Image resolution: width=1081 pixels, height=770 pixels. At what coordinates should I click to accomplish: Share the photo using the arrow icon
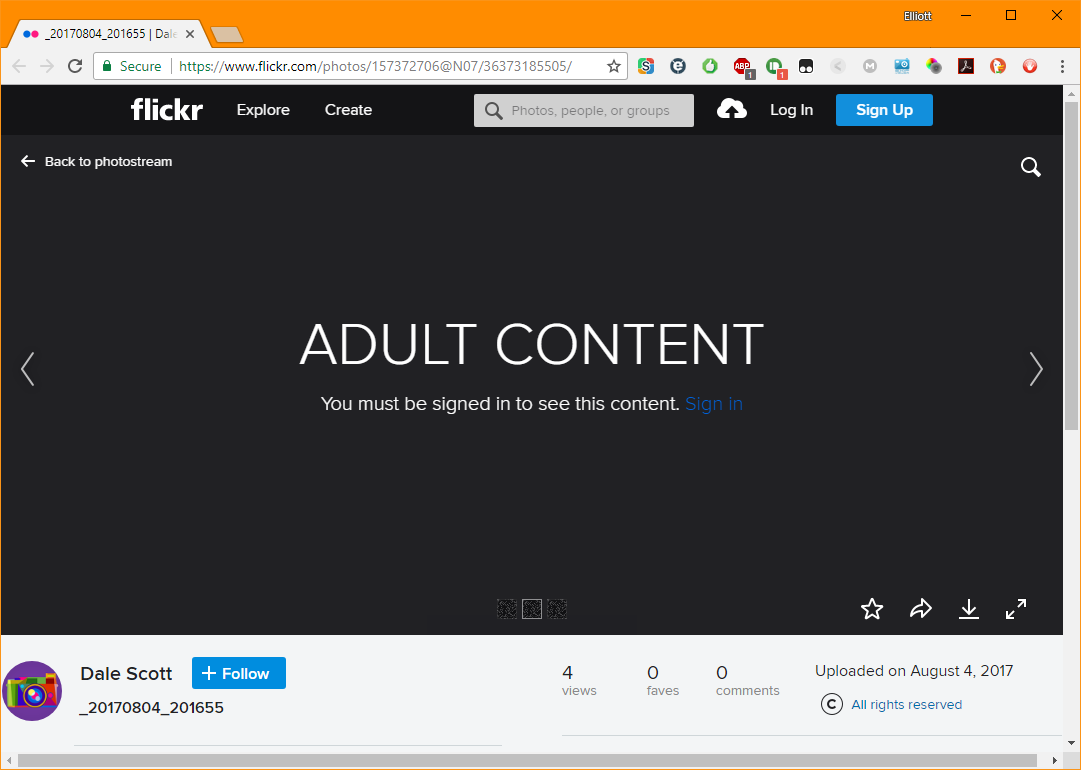(x=920, y=609)
